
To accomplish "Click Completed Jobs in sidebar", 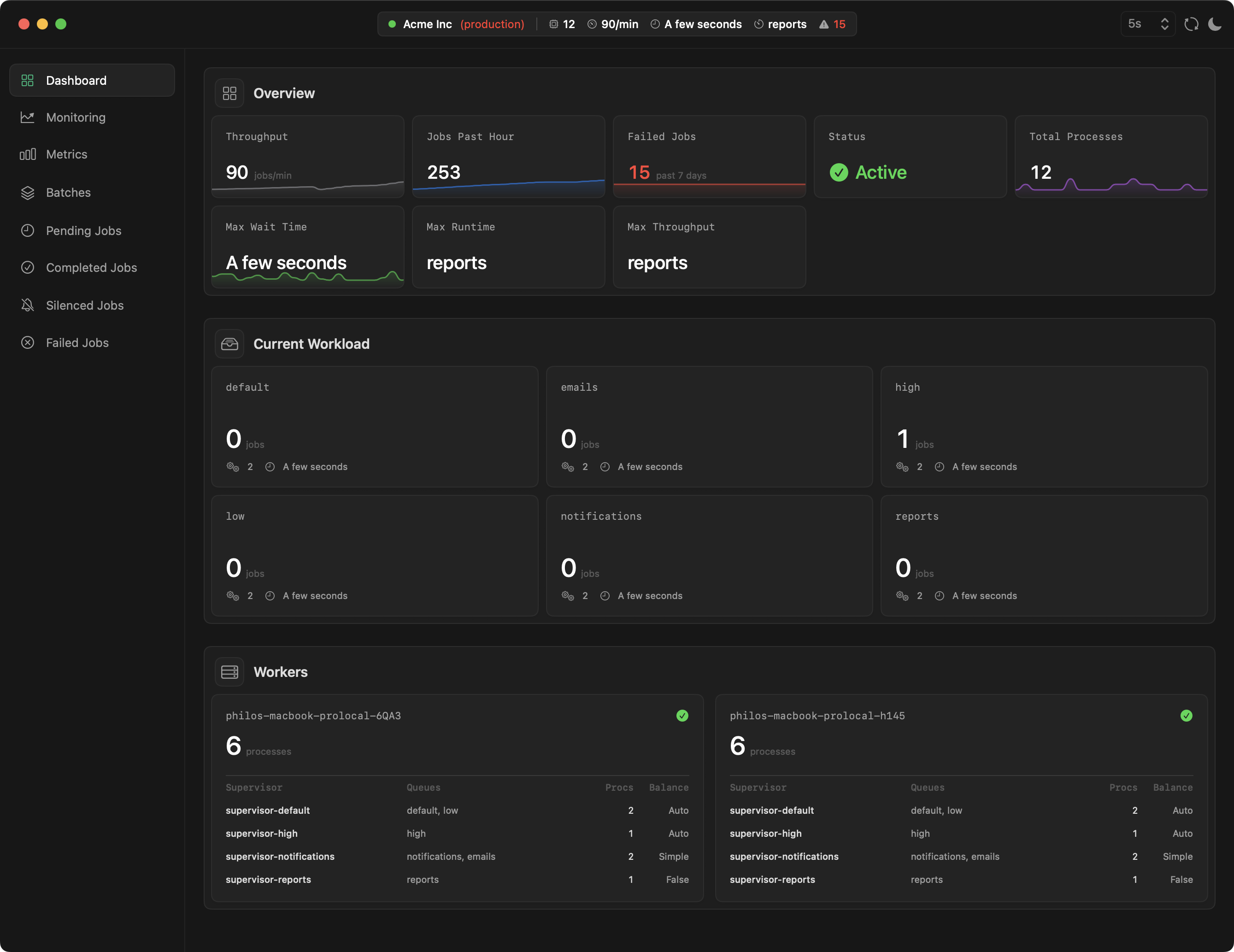I will [x=92, y=268].
